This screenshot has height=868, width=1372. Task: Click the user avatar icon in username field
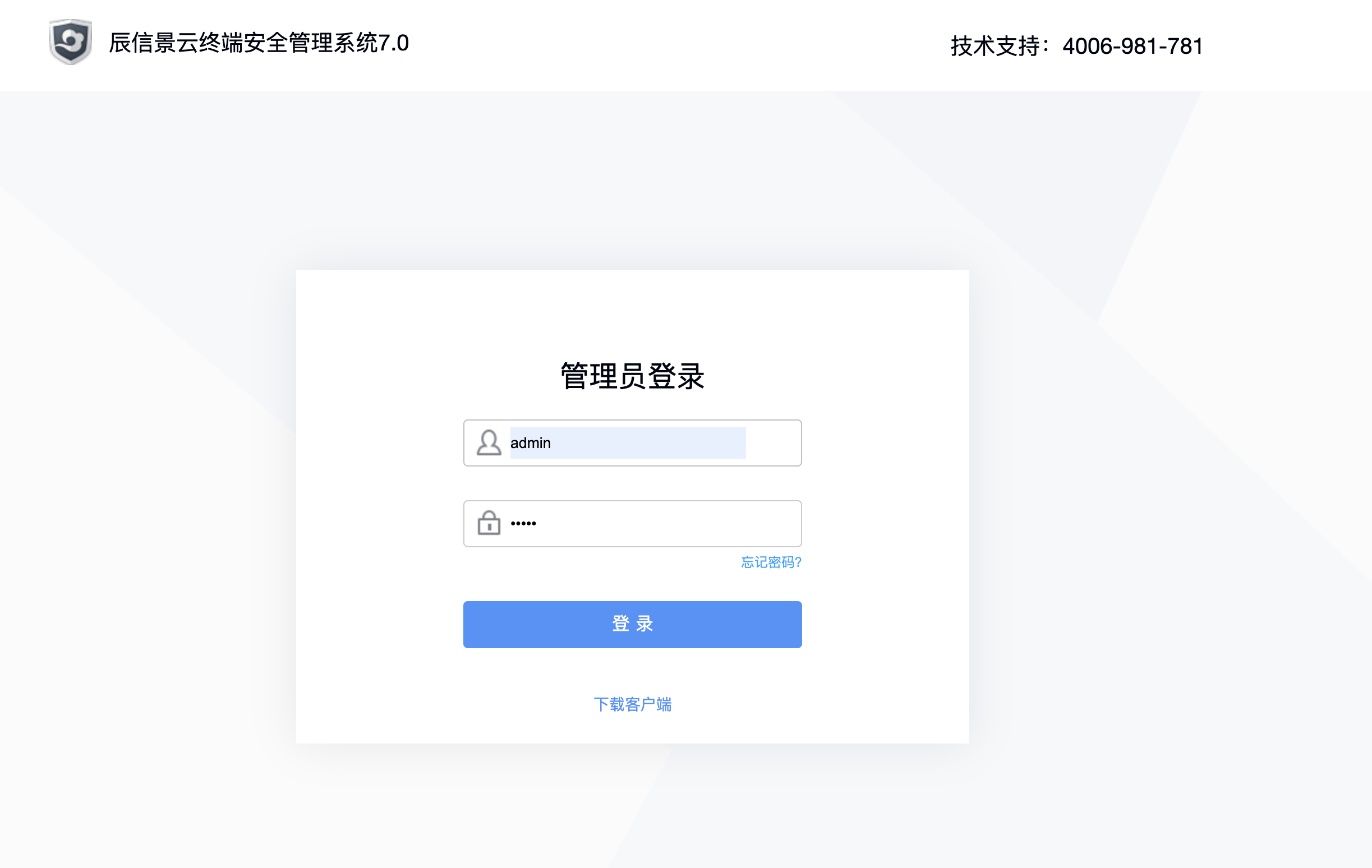click(x=489, y=443)
